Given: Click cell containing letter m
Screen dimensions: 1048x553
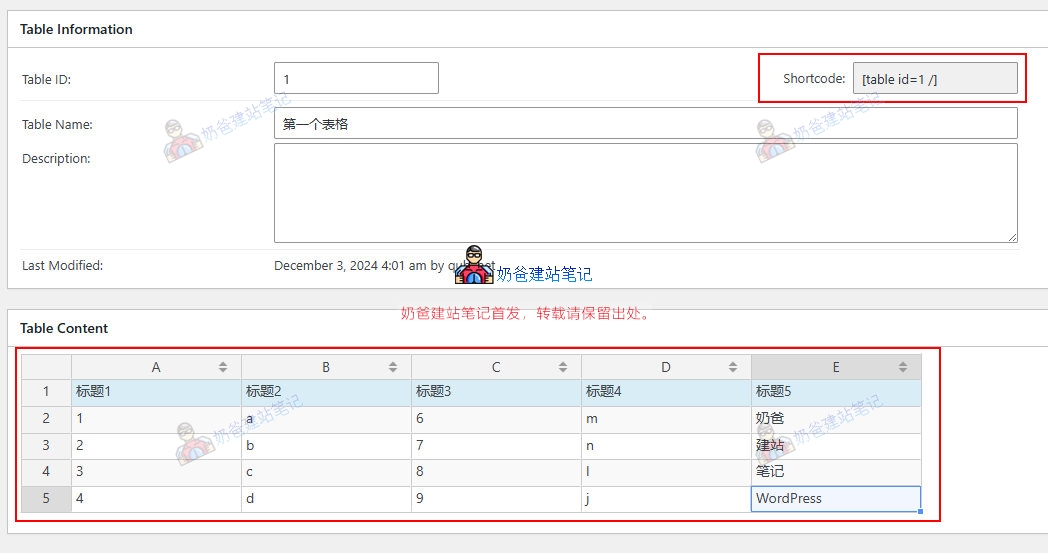Looking at the screenshot, I should [x=666, y=419].
